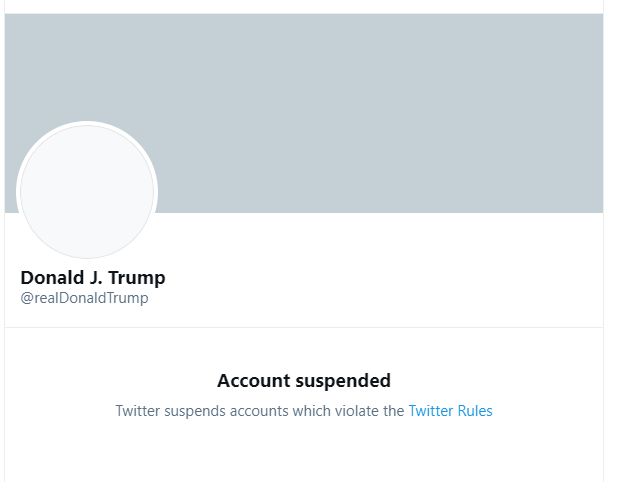
Task: Click the Account suspended heading
Action: point(303,381)
